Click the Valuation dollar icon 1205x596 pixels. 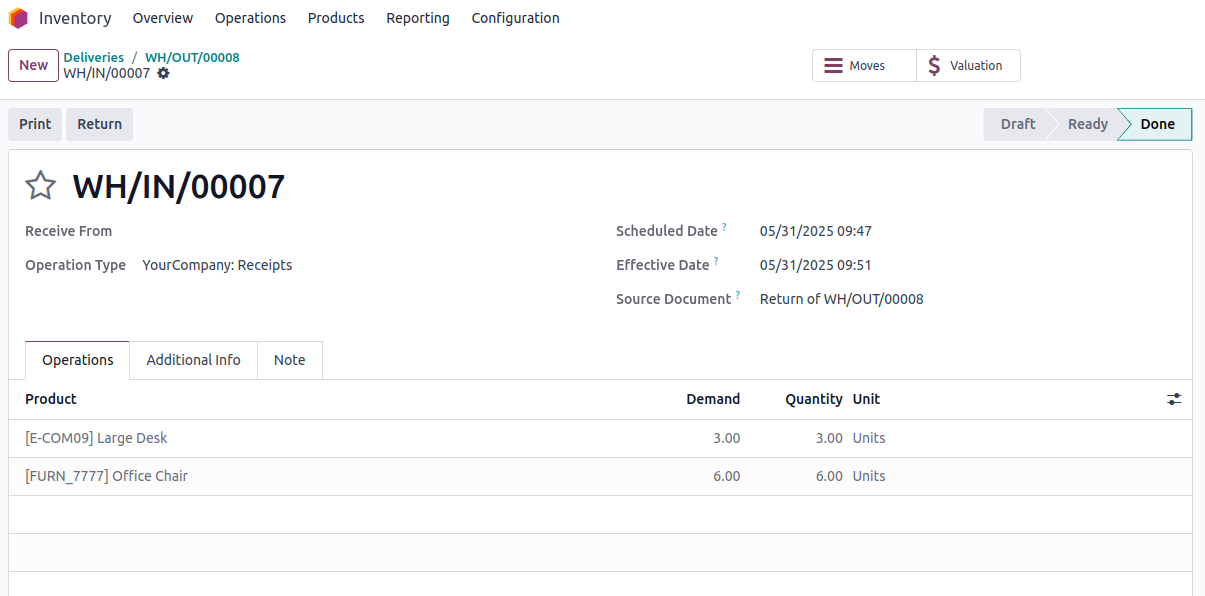934,66
